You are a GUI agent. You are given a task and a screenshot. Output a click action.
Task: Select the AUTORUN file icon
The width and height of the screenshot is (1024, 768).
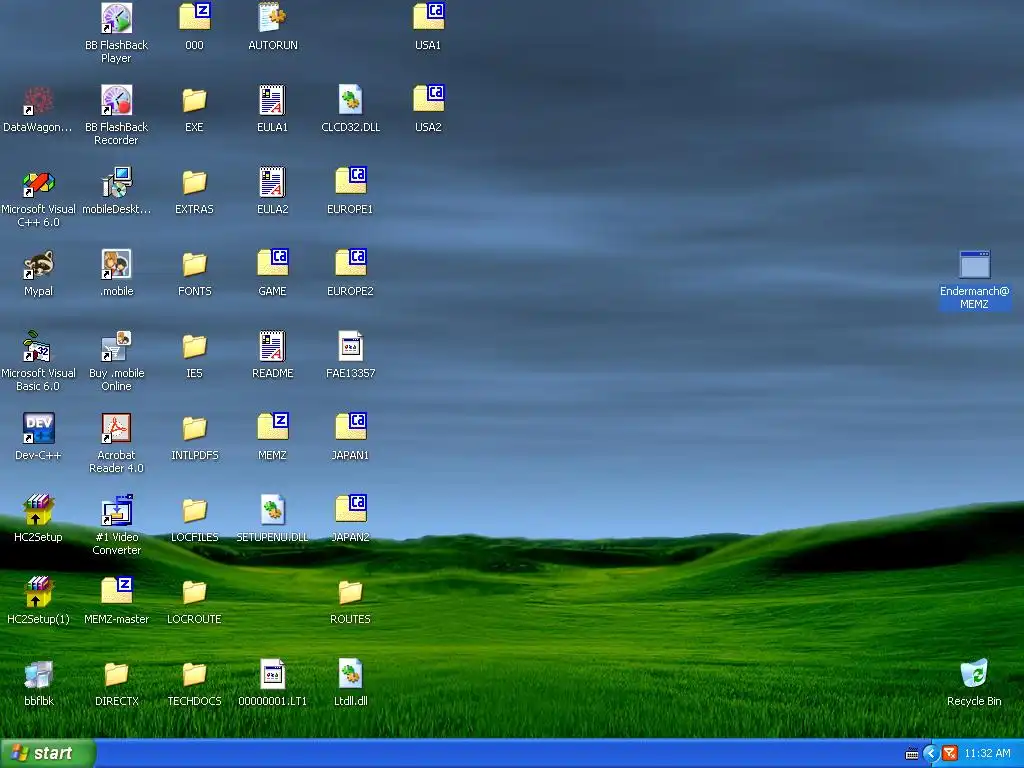pos(272,18)
